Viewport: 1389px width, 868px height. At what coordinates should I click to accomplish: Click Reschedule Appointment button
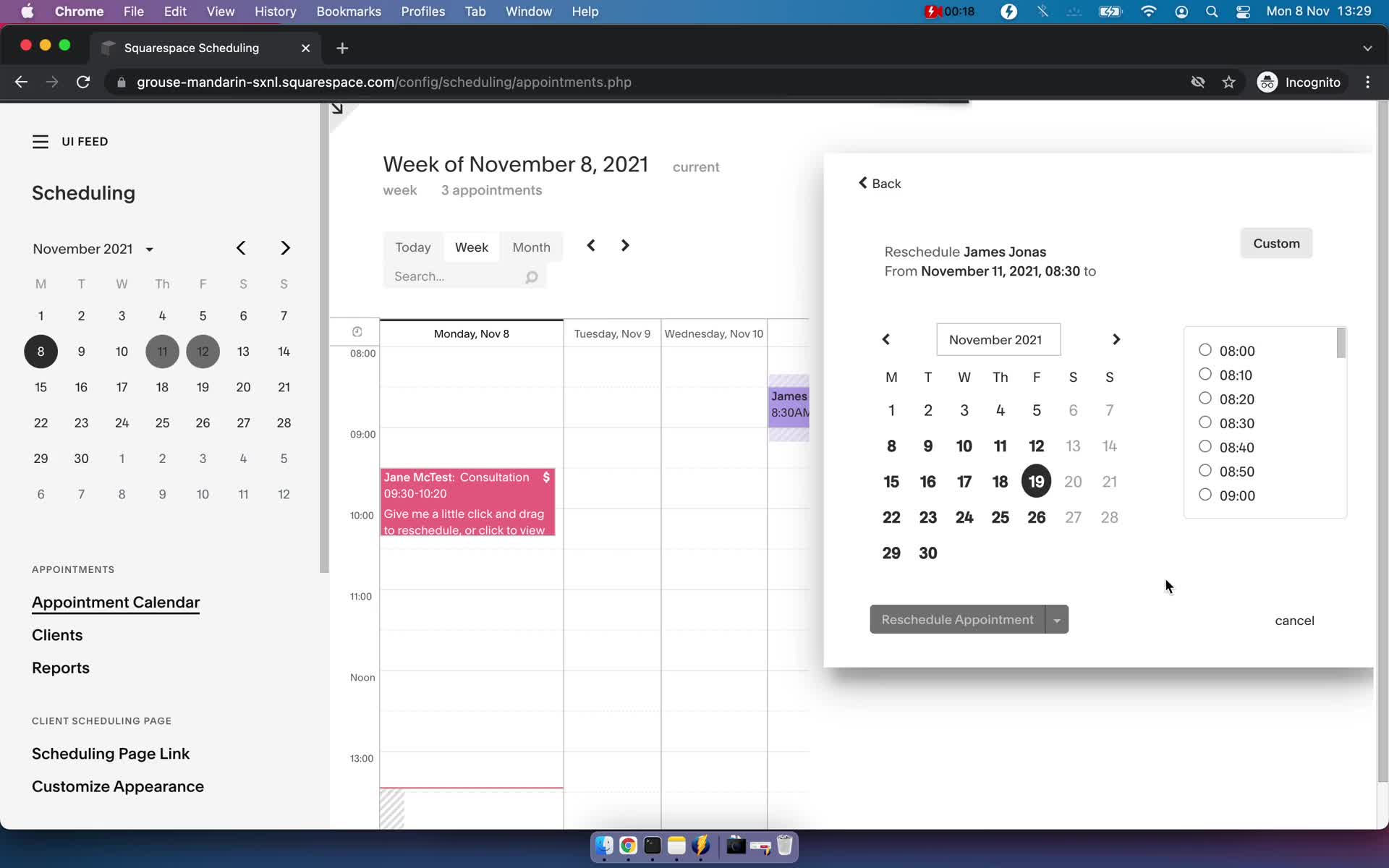[958, 620]
